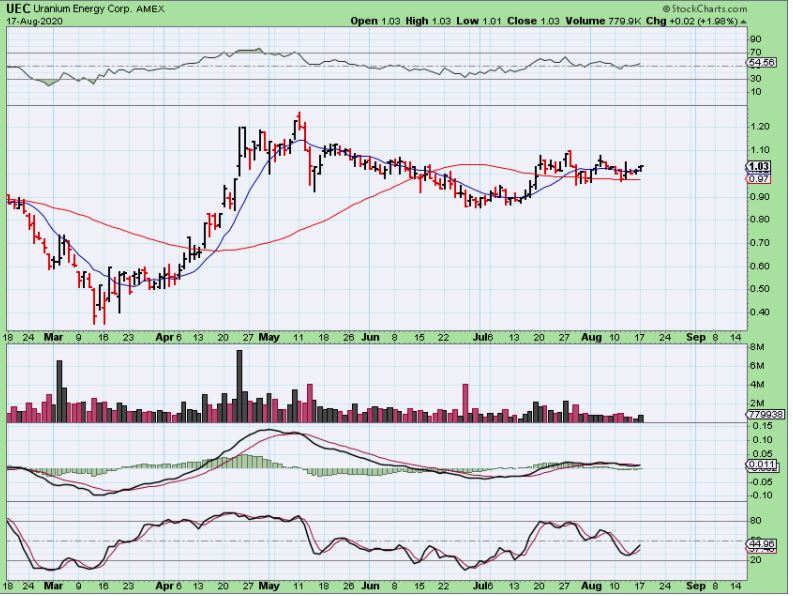Viewport: 793px width, 596px height.
Task: Click the May label under the price panel
Action: (269, 337)
